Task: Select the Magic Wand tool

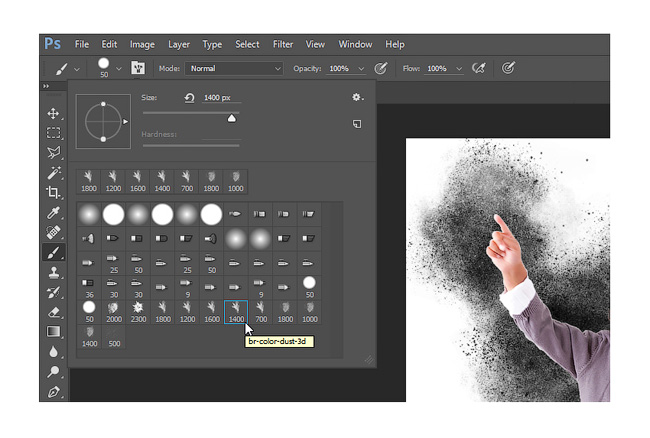Action: [x=53, y=173]
